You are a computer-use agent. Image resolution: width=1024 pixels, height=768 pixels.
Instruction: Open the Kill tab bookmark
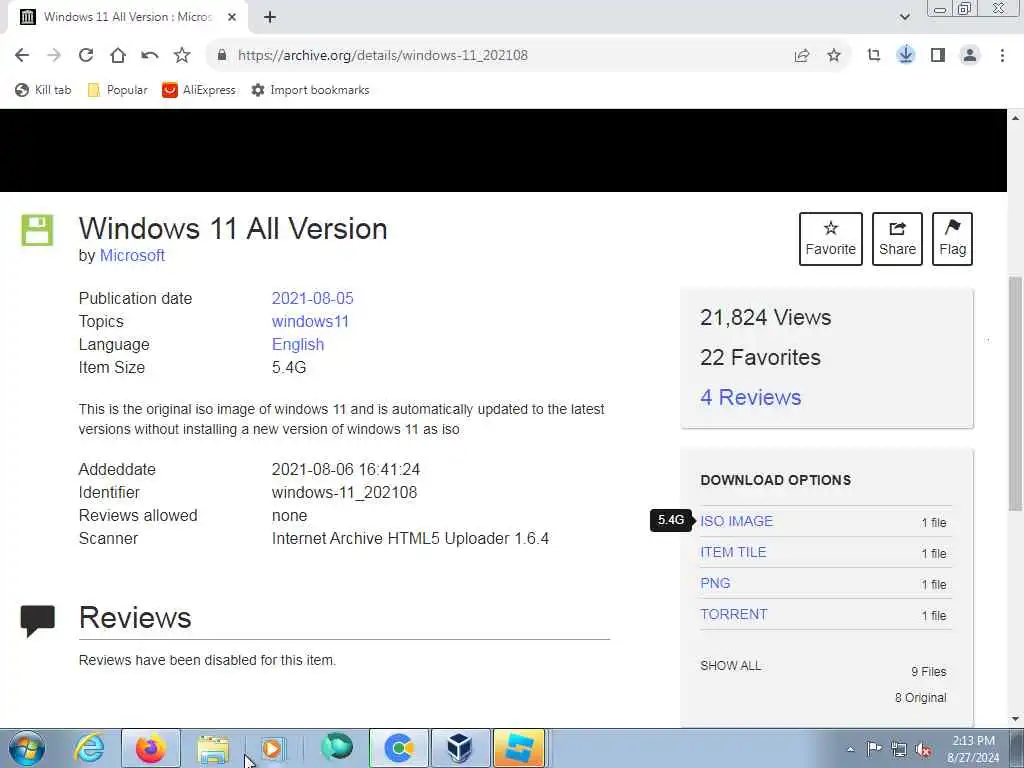coord(43,90)
